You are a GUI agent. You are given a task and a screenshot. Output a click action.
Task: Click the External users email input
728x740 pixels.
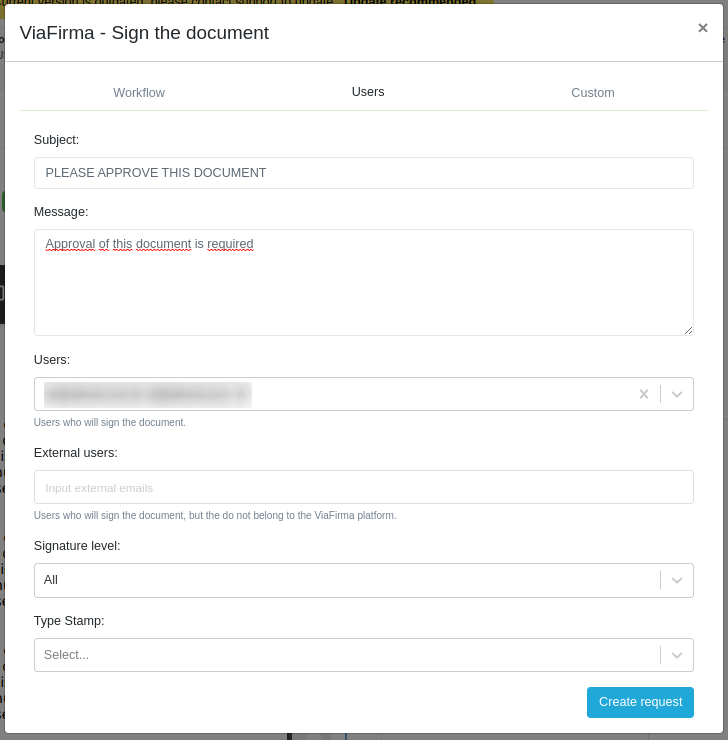pos(363,488)
